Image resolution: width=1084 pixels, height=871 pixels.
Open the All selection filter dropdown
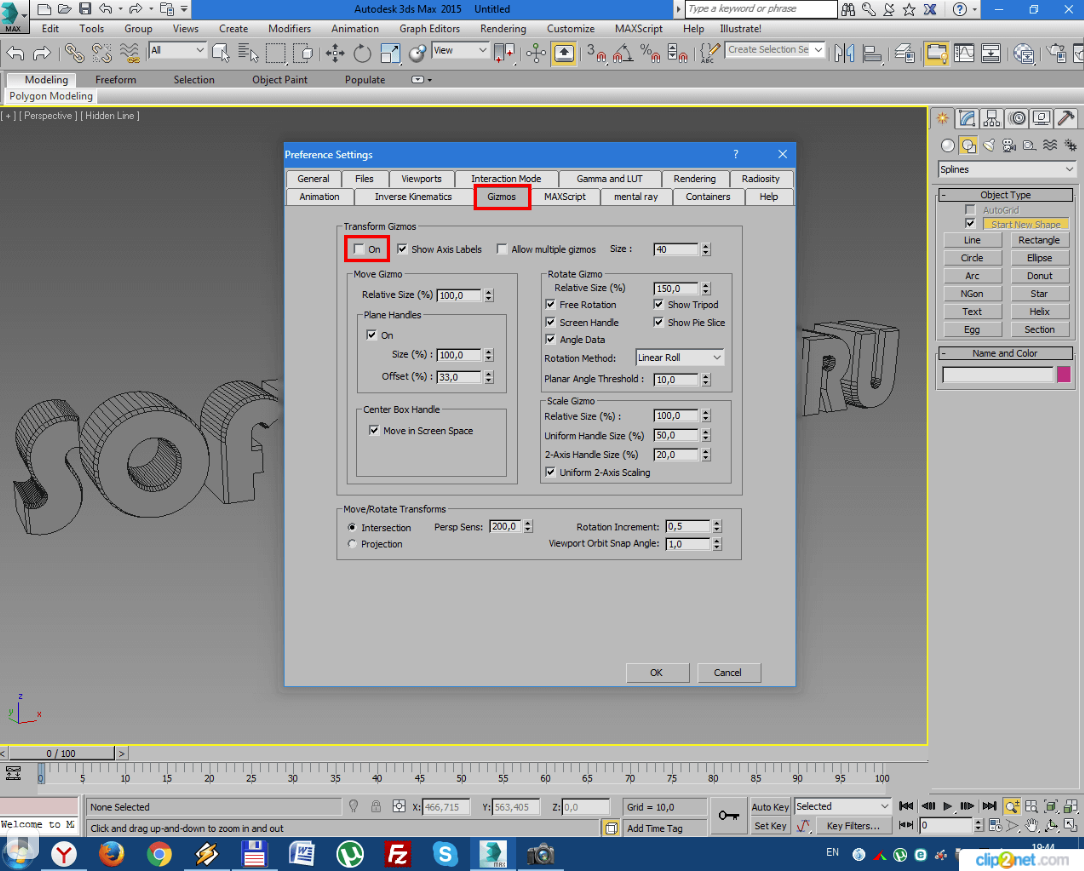tap(178, 50)
